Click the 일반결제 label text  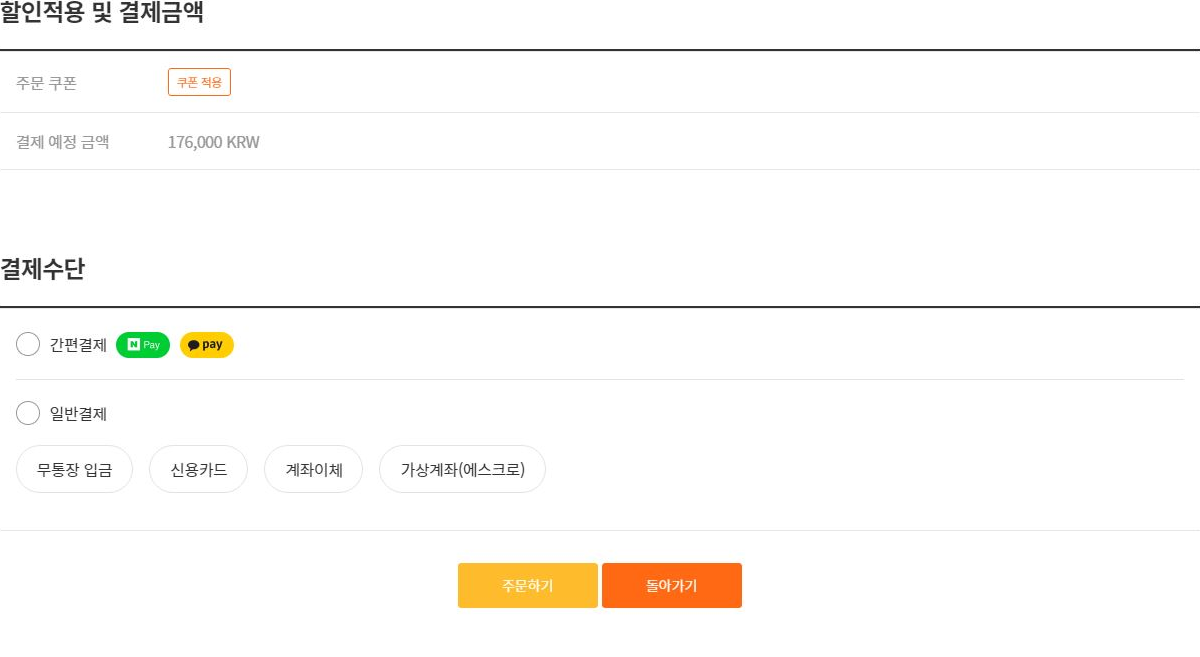click(x=78, y=414)
